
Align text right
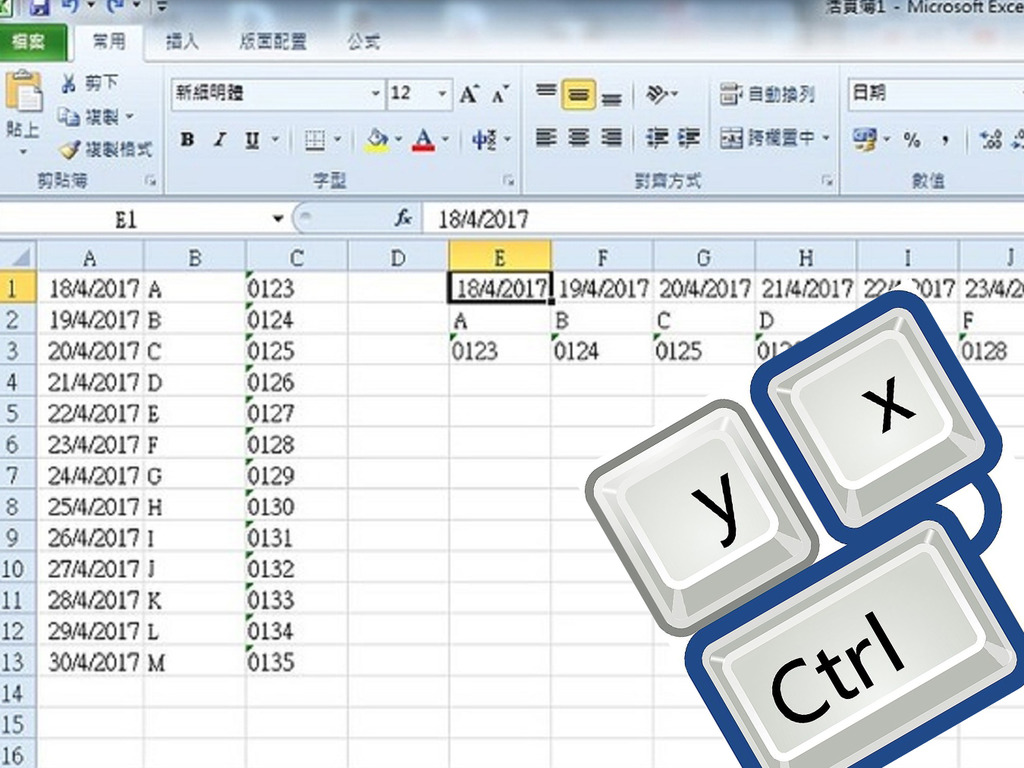[611, 138]
